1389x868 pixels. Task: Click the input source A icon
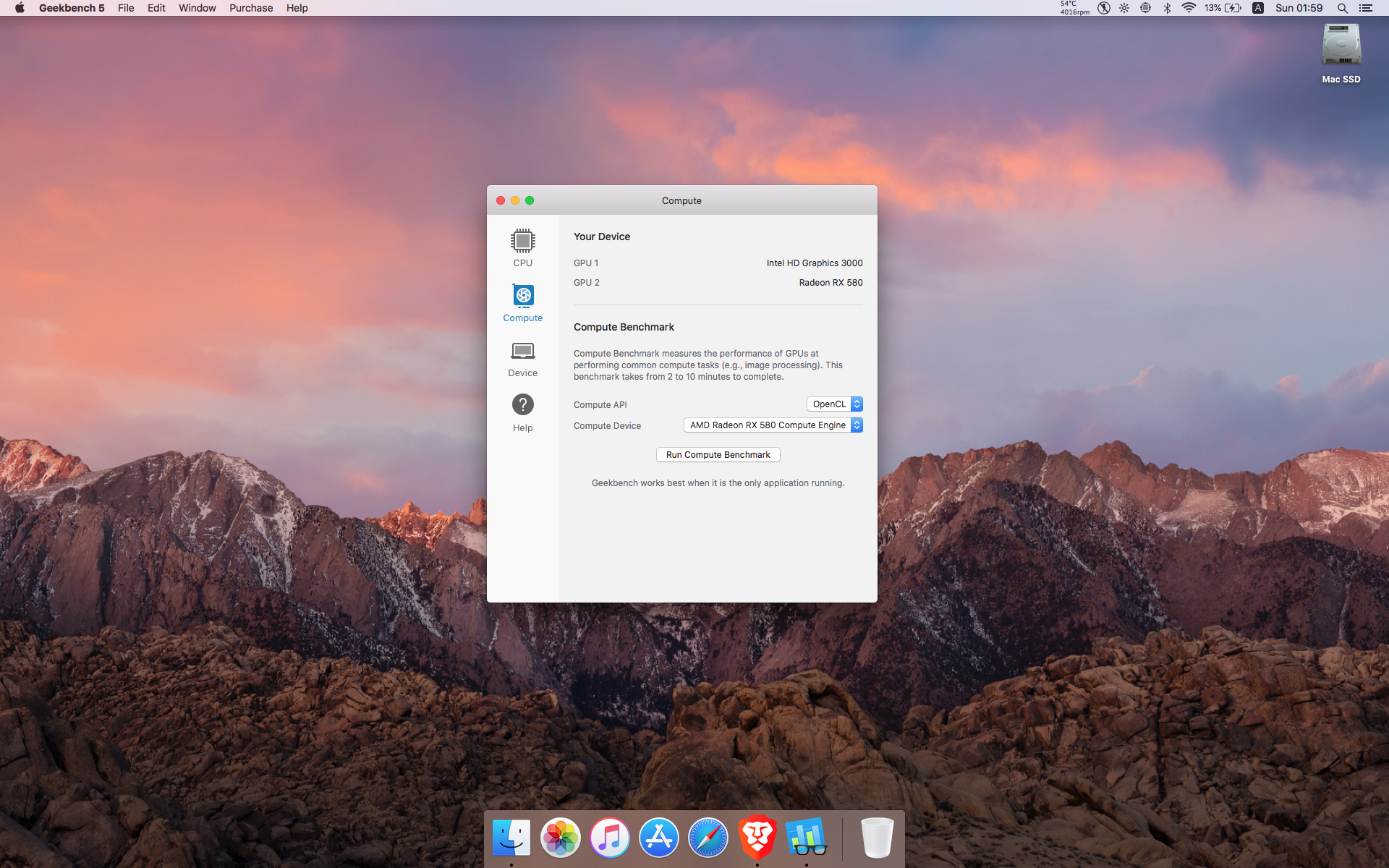[1258, 8]
